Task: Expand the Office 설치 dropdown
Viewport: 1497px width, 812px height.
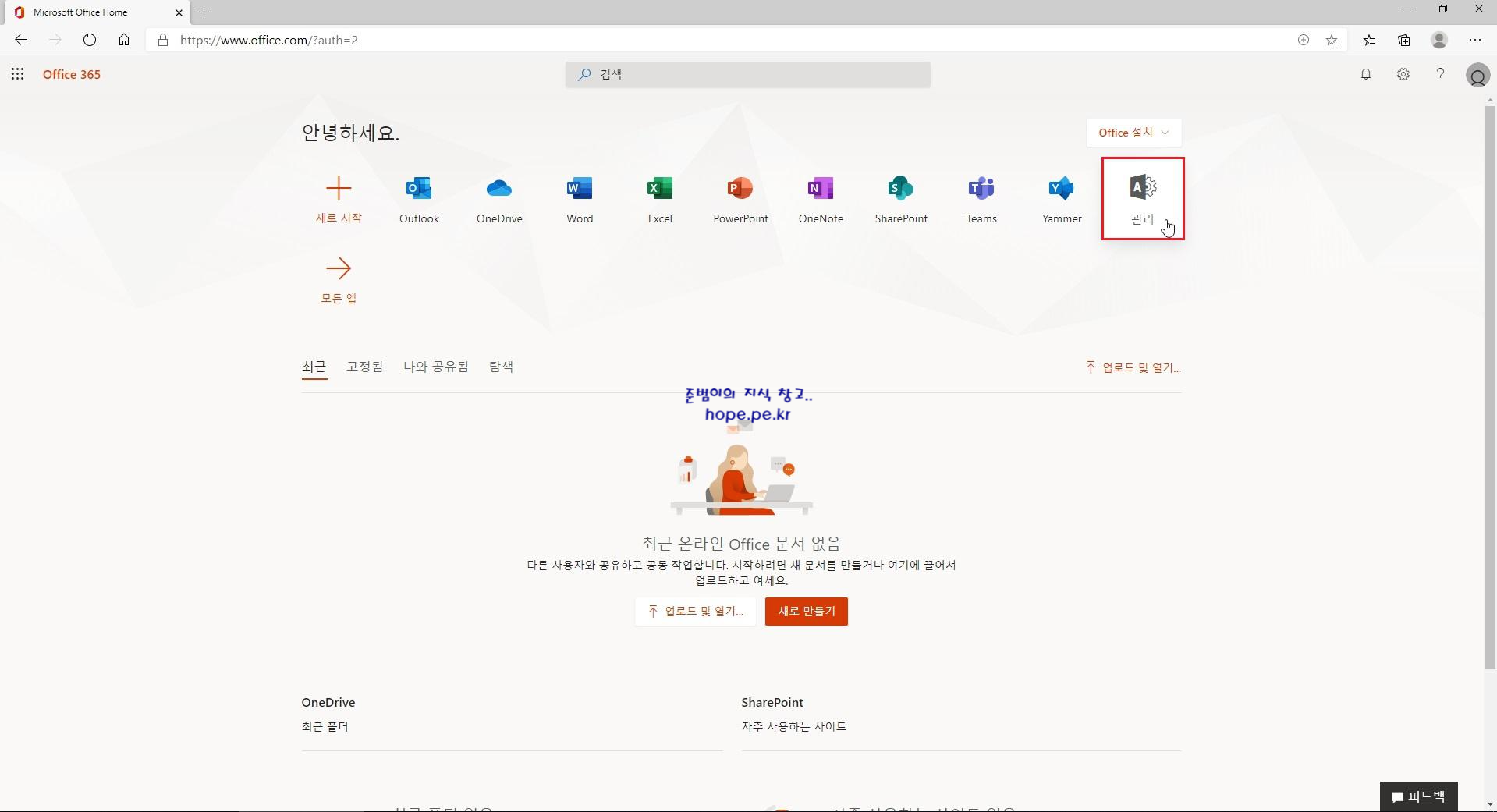Action: coord(1133,133)
